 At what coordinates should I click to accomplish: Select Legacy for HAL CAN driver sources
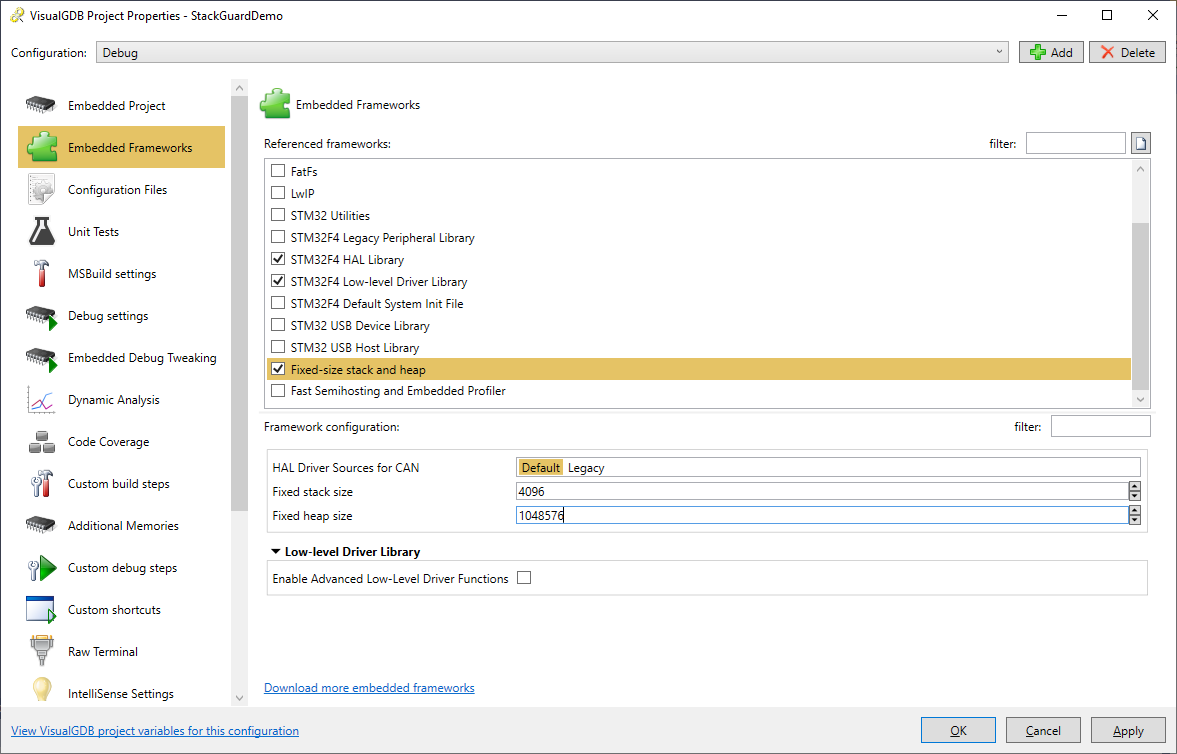coord(585,467)
